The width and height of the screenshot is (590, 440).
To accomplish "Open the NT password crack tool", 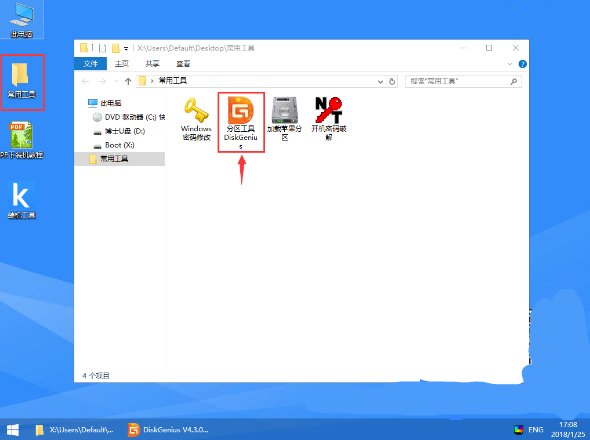I will click(328, 119).
